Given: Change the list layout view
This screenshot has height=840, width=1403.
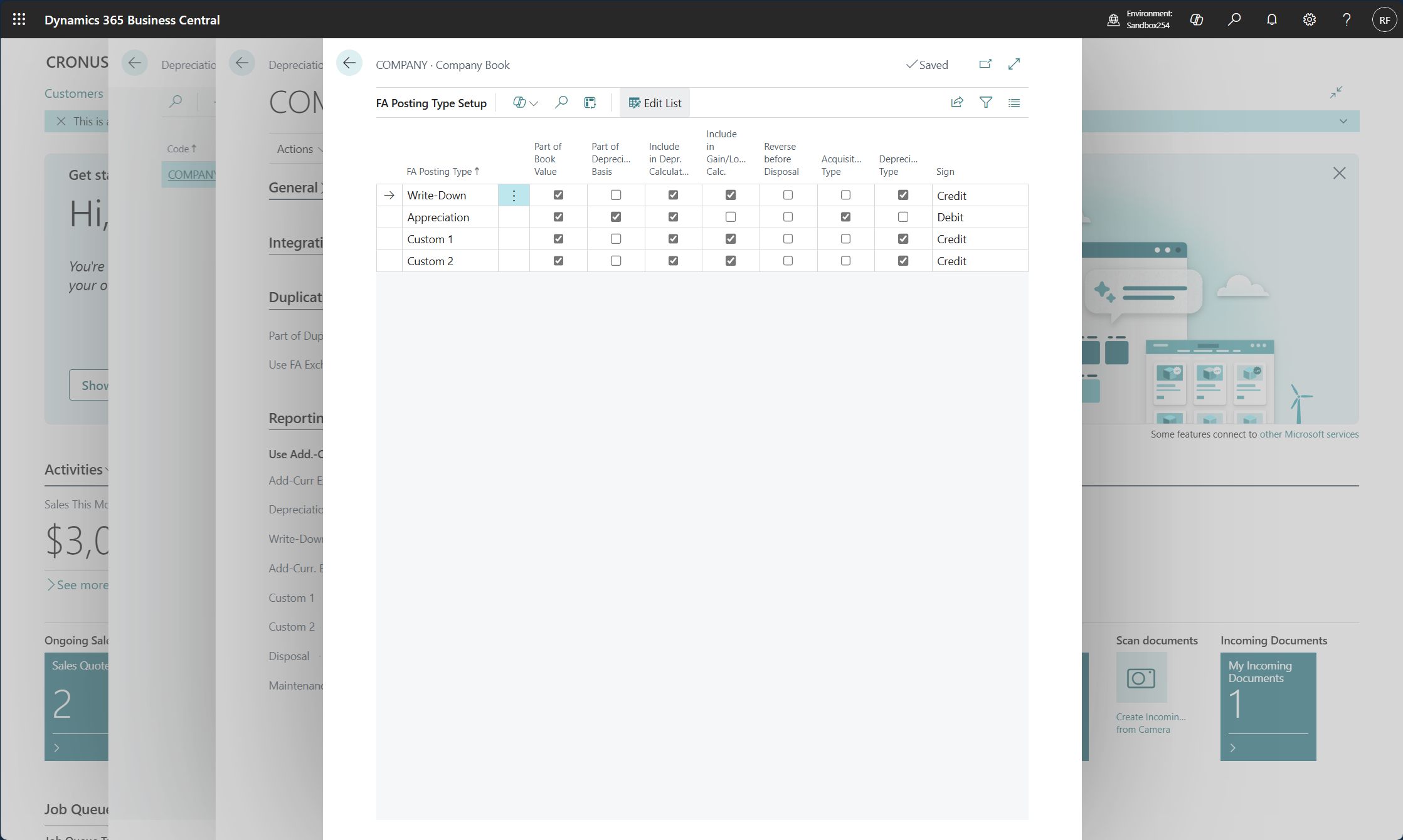Looking at the screenshot, I should (x=1014, y=103).
